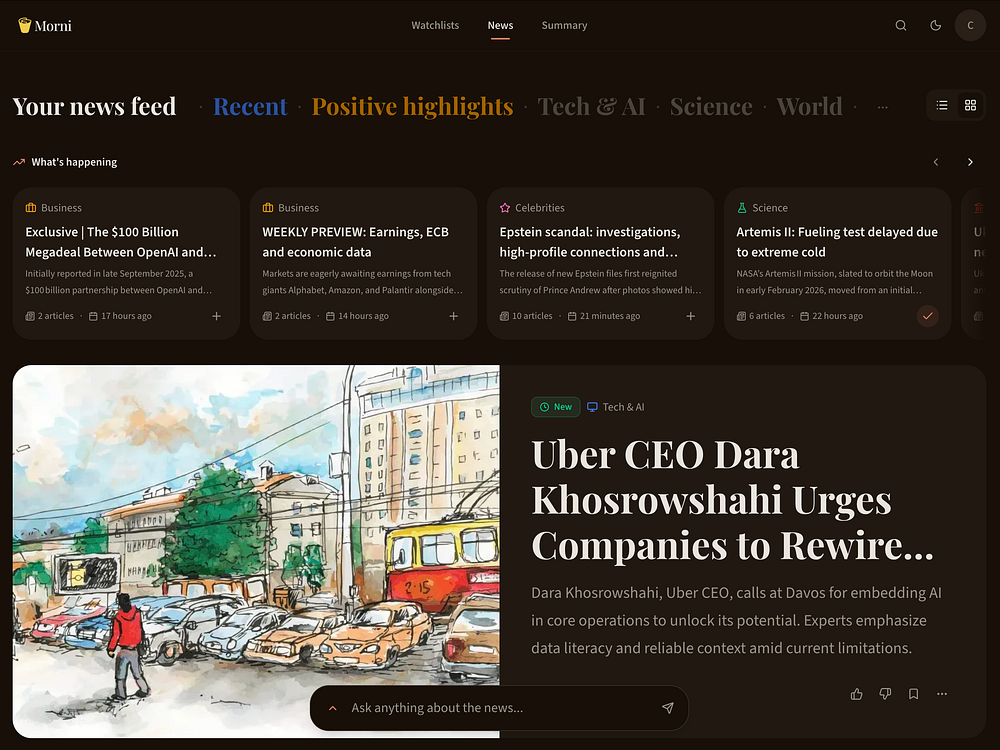Uncheck the Artemis II story checkmark
Screen dimensions: 1000x750
click(x=927, y=316)
